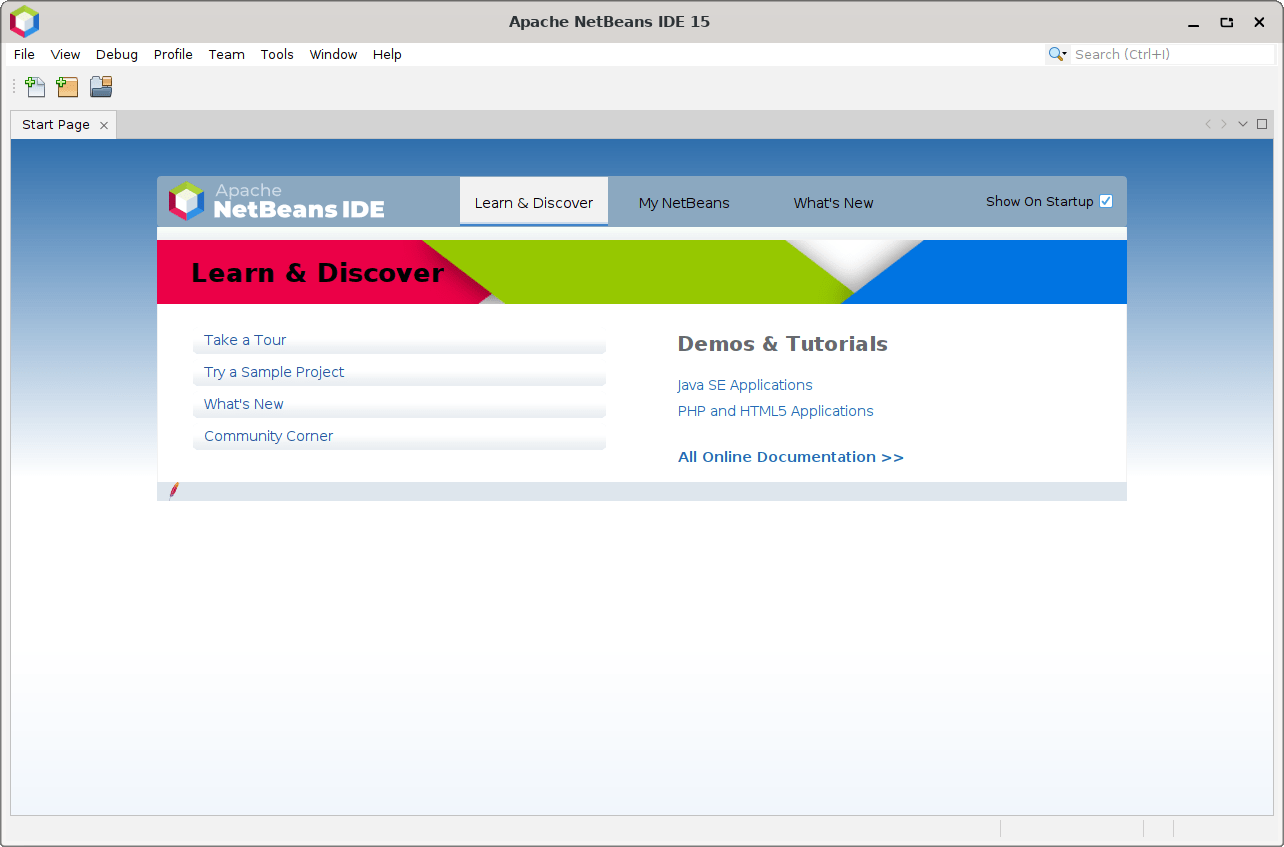Open the Tools menu
This screenshot has height=847, width=1284.
click(x=277, y=54)
